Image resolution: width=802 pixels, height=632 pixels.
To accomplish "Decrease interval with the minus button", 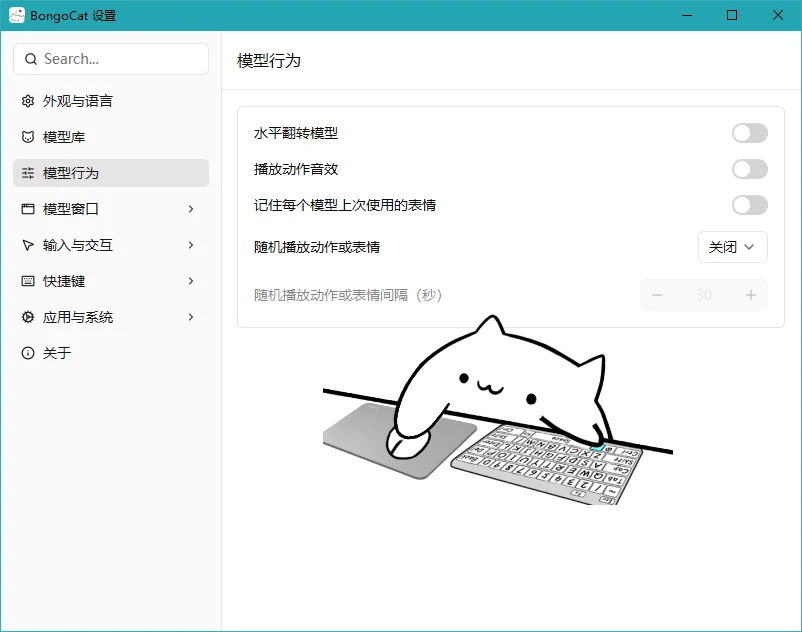I will (657, 295).
